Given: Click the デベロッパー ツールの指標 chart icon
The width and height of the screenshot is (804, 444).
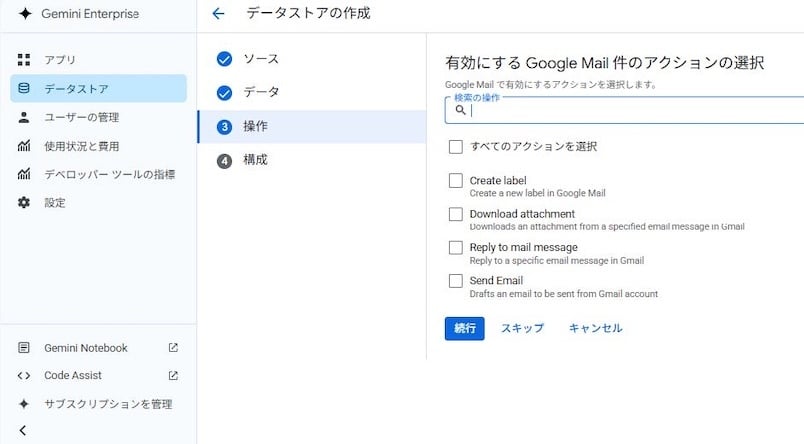Looking at the screenshot, I should [x=24, y=174].
